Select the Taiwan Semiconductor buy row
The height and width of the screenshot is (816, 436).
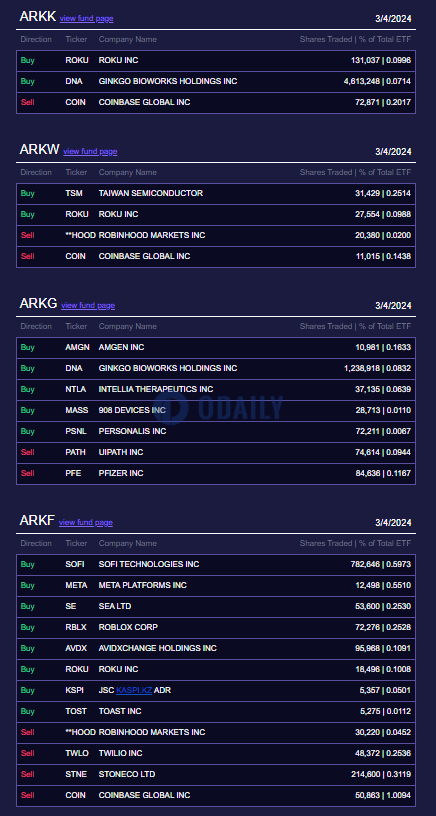(216, 194)
